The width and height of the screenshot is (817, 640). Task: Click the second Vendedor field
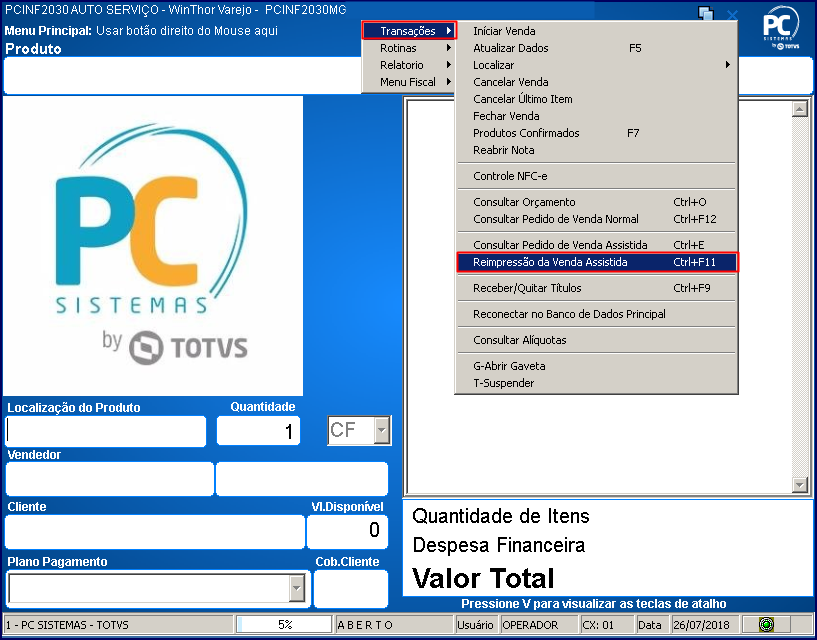click(x=302, y=479)
